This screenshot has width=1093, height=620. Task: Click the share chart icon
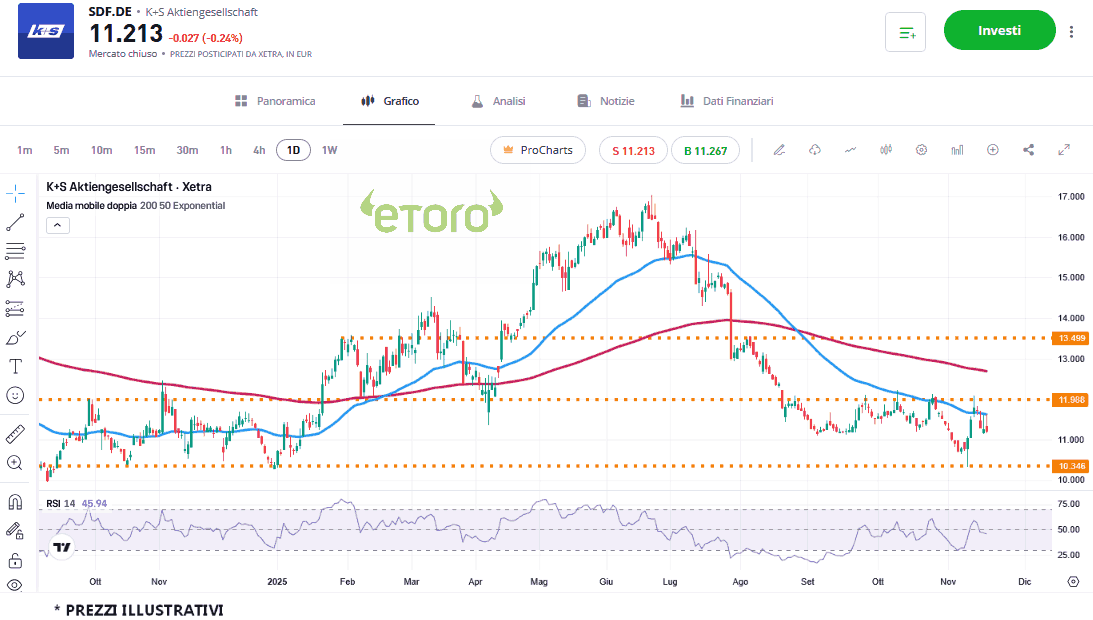pyautogui.click(x=1028, y=150)
